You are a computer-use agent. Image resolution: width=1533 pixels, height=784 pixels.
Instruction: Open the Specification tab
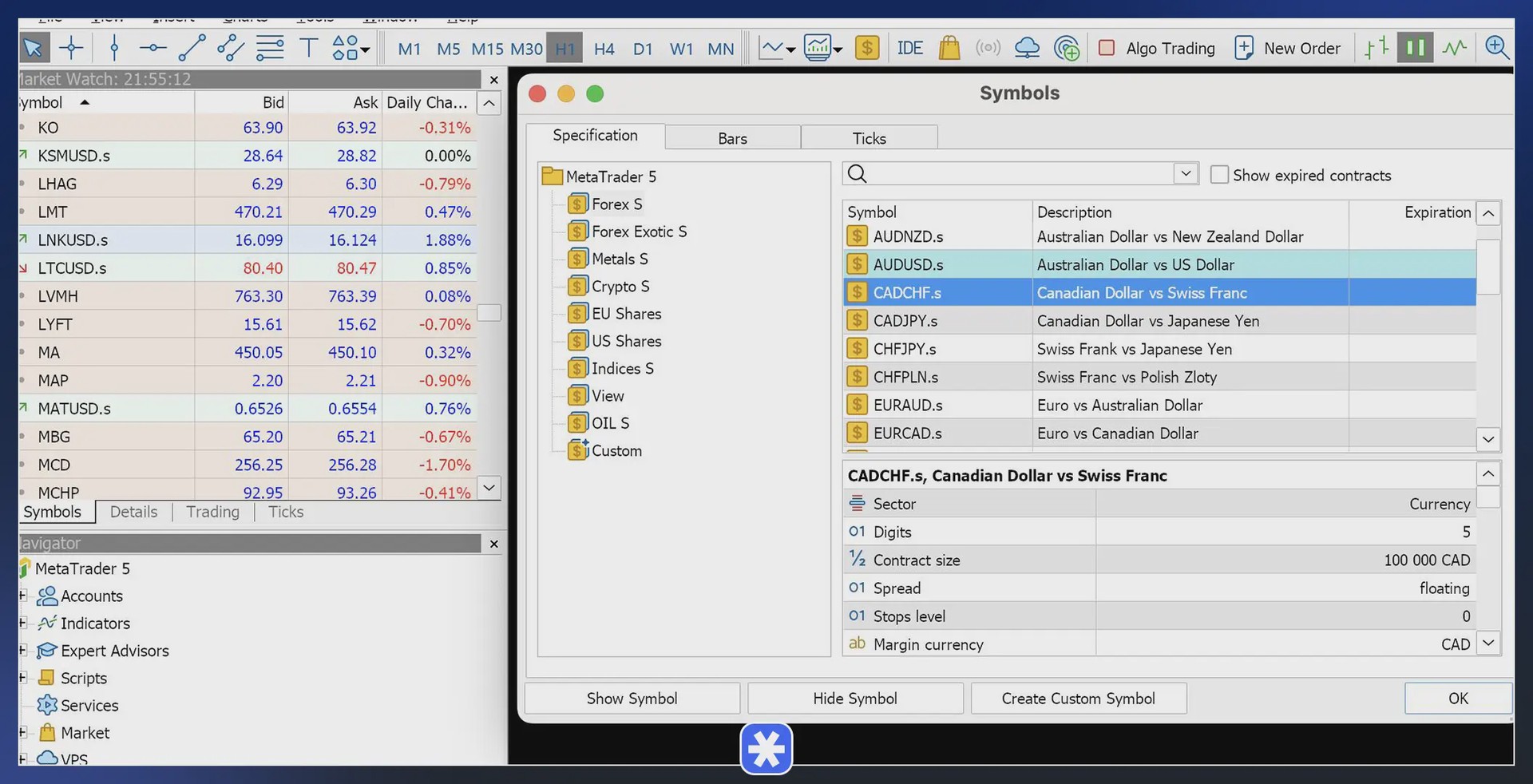point(595,136)
